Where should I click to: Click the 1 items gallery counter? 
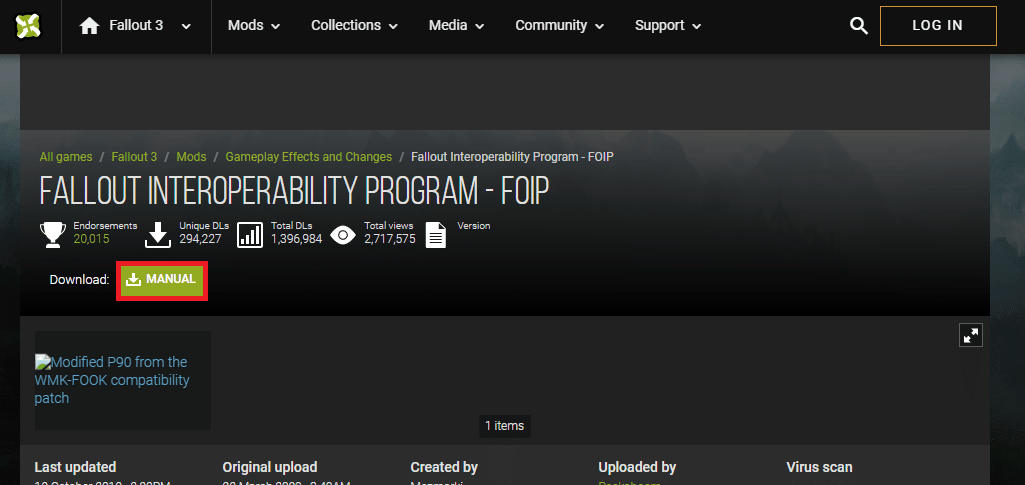click(505, 426)
